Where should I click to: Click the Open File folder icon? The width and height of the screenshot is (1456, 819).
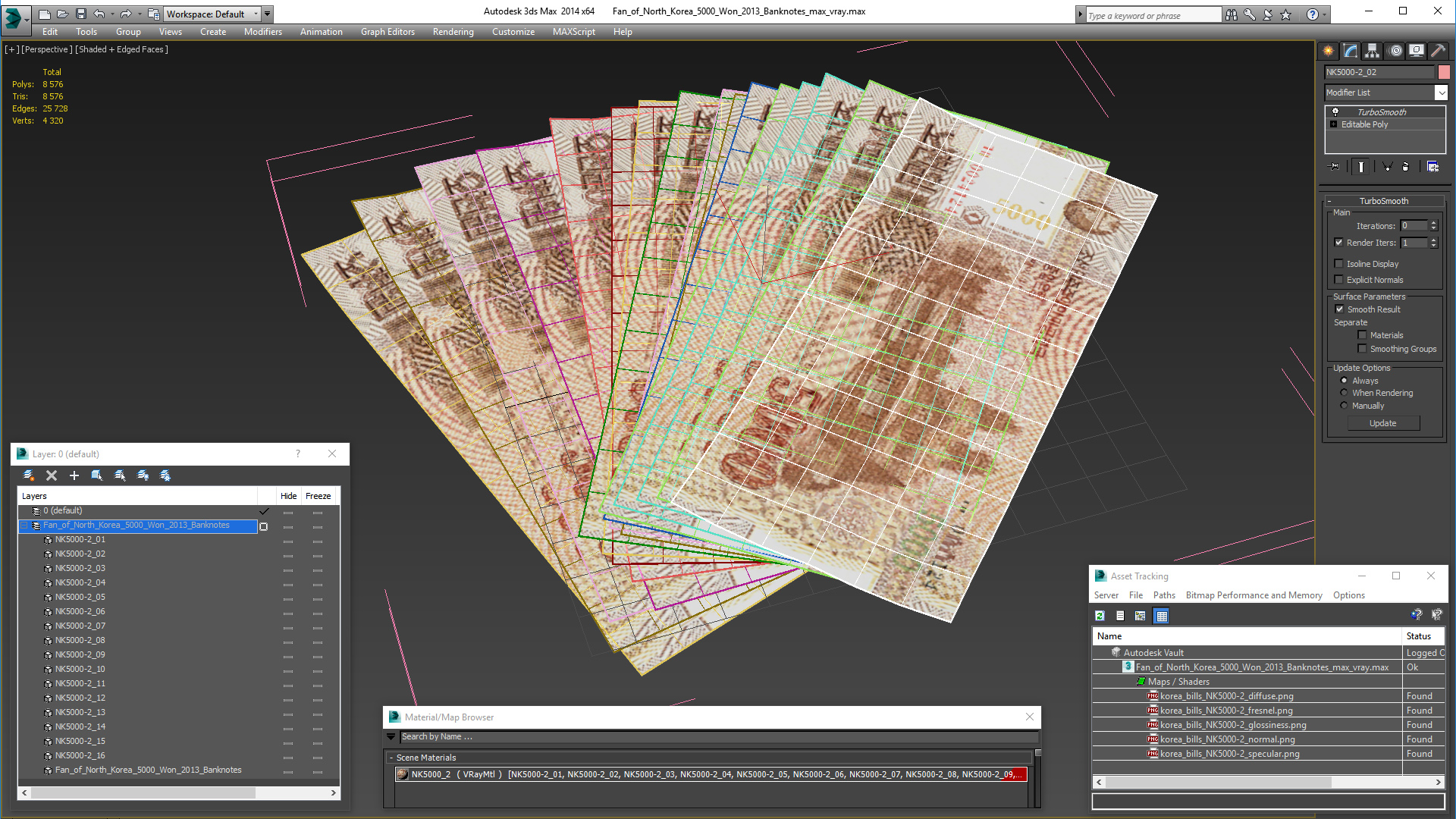click(x=62, y=14)
